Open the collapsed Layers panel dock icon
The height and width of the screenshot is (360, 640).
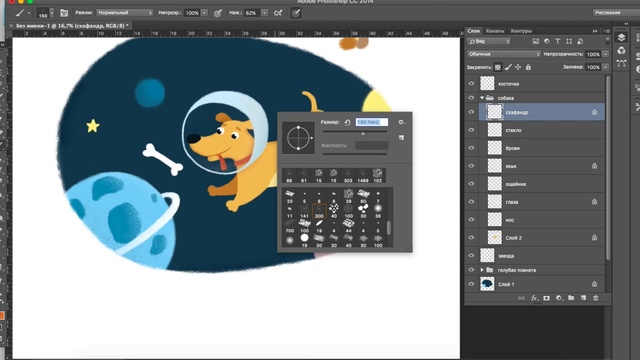(x=621, y=38)
